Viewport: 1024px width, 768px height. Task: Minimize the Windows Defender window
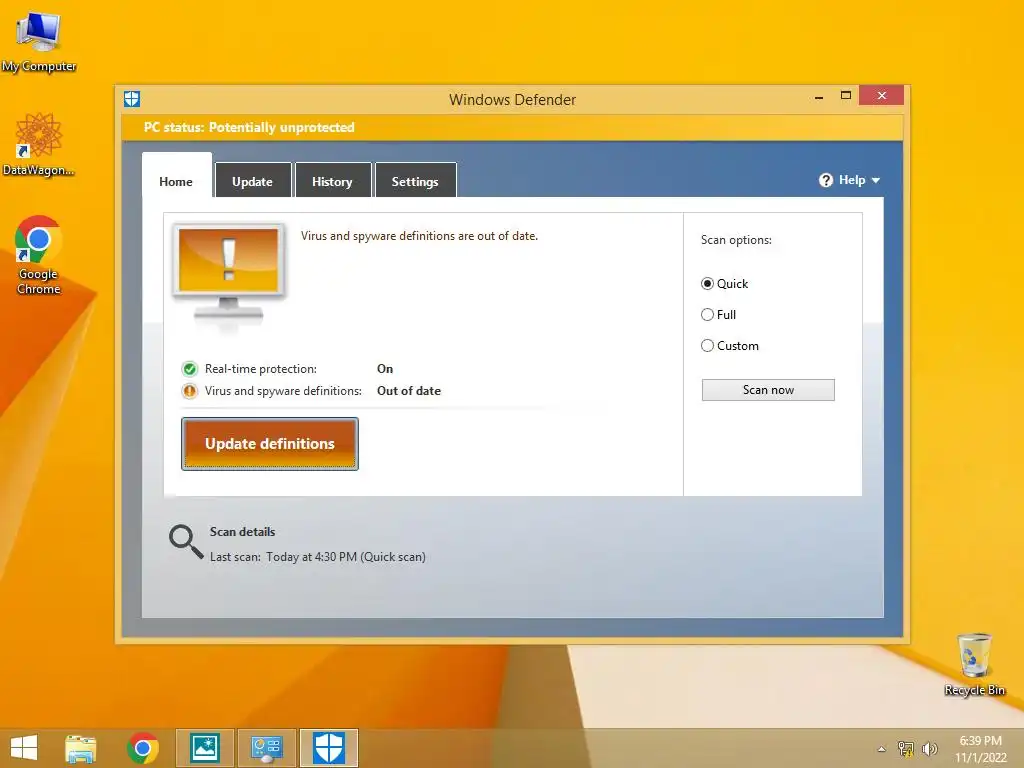pyautogui.click(x=819, y=97)
